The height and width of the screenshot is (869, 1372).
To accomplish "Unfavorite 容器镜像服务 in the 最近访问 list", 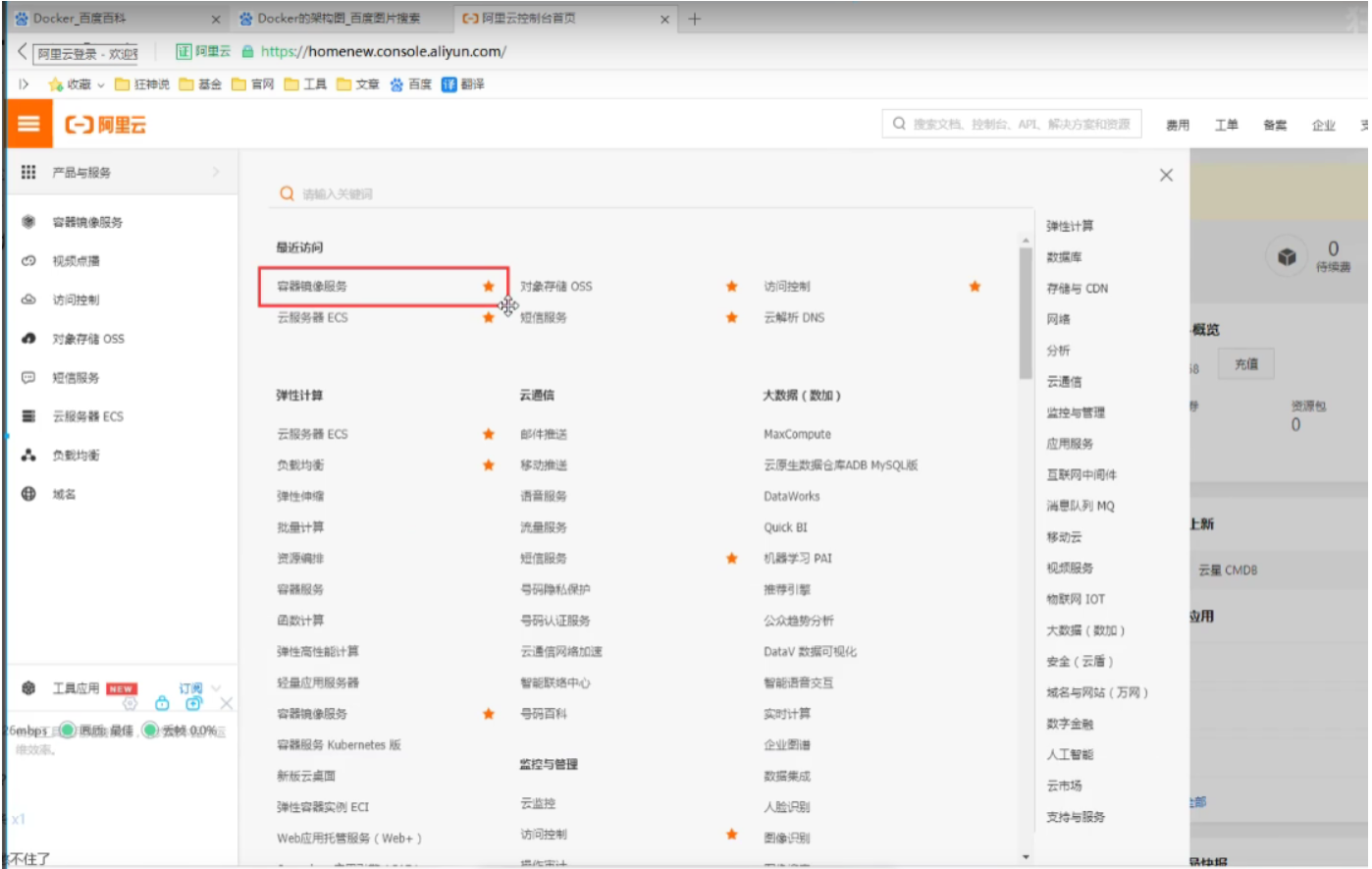I will (x=489, y=286).
